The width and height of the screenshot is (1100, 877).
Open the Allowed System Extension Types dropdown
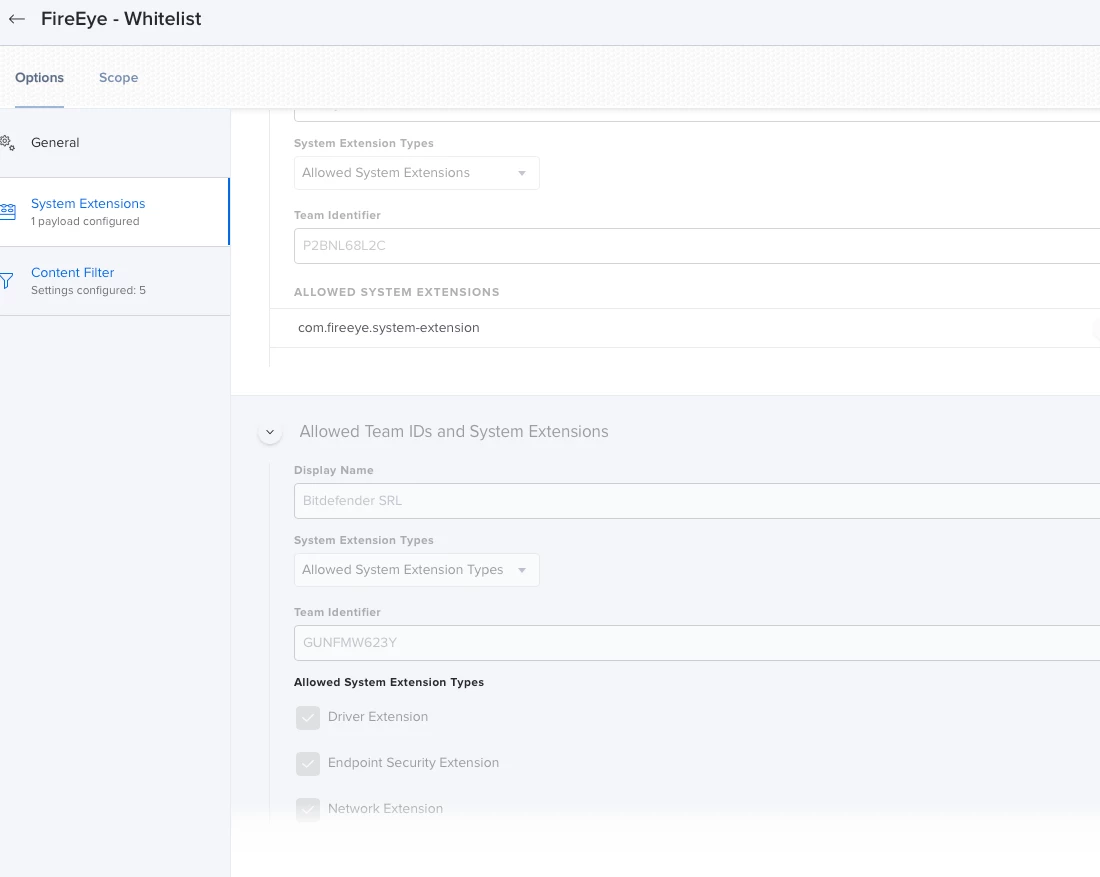click(417, 570)
